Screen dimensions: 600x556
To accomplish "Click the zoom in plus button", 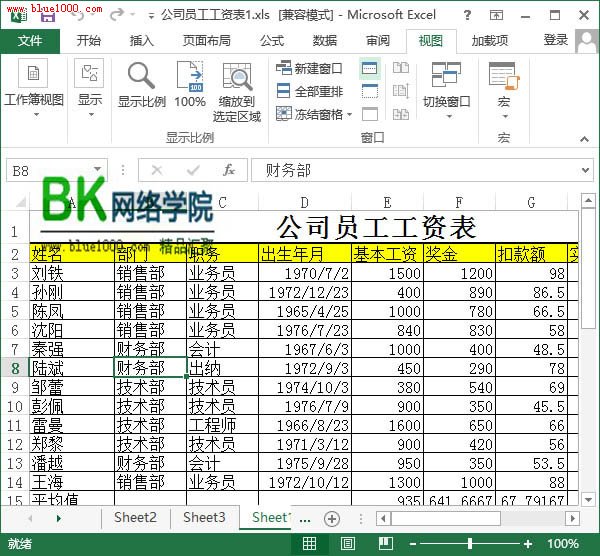I will click(x=528, y=544).
